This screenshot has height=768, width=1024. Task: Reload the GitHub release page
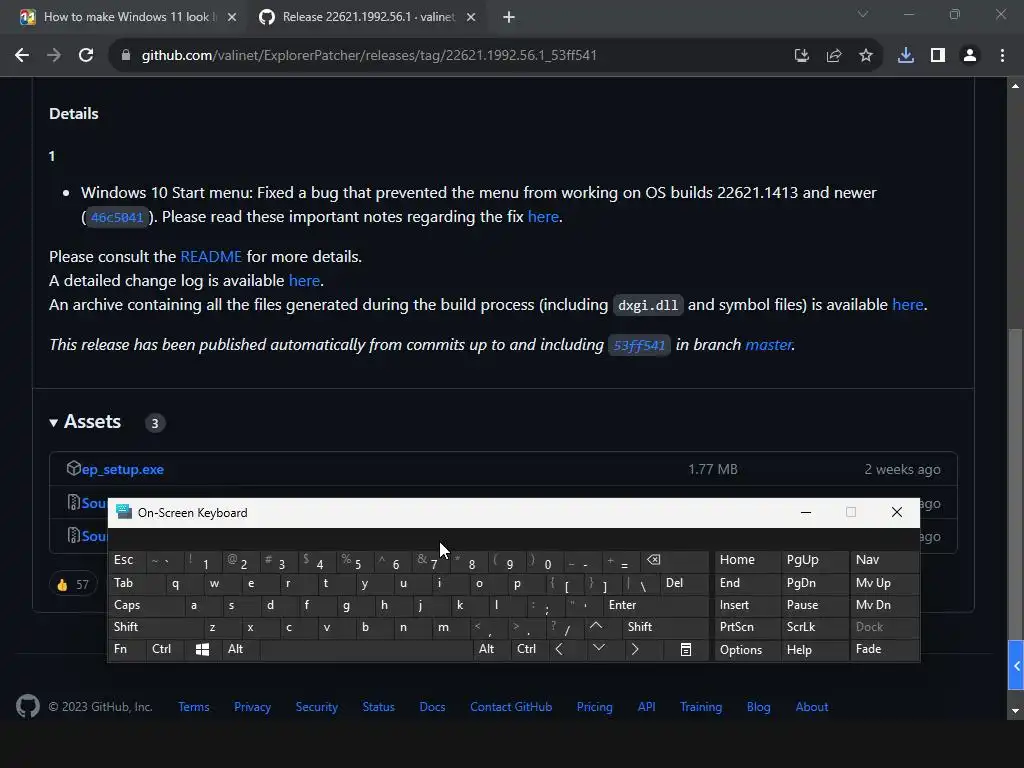pyautogui.click(x=86, y=56)
